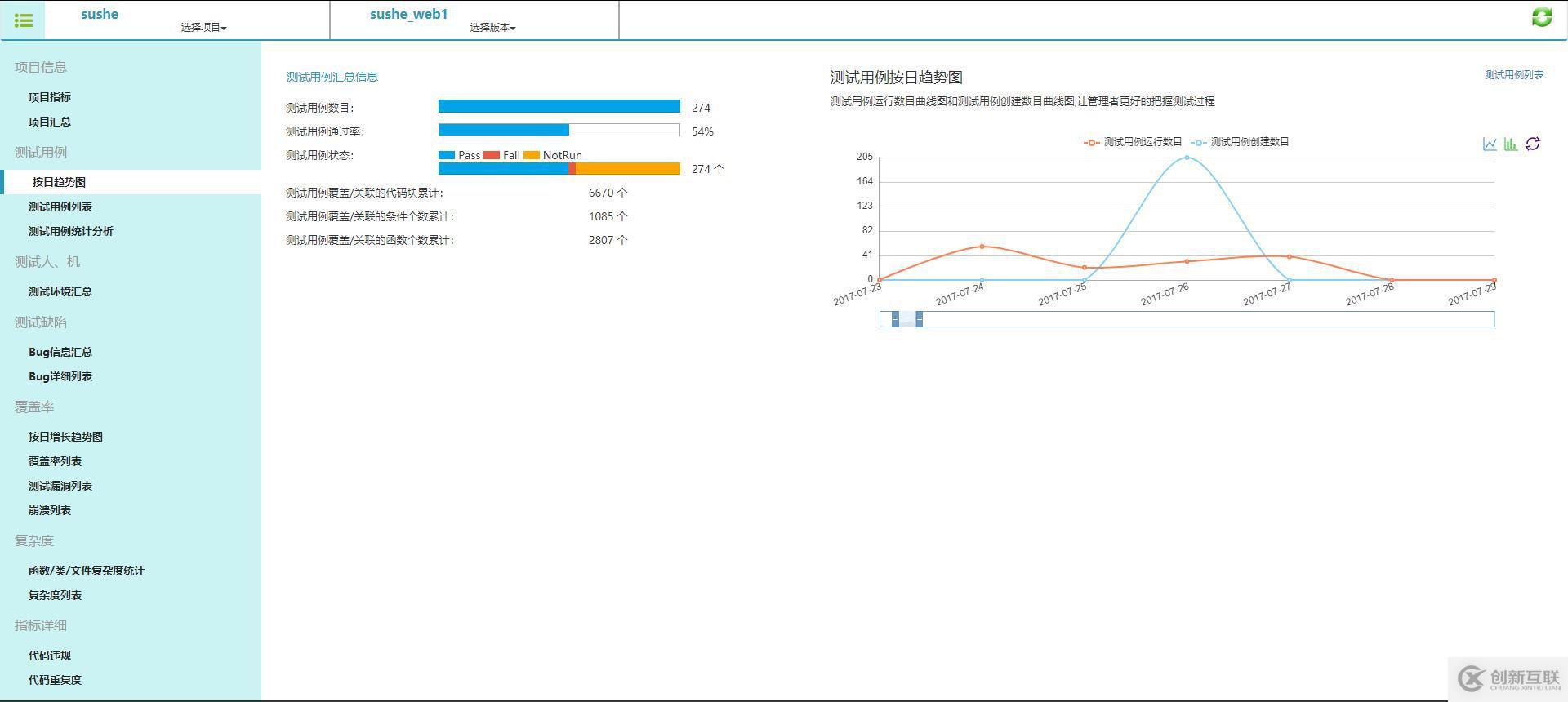Image resolution: width=1568 pixels, height=702 pixels.
Task: Open the 项目指标 menu item
Action: click(x=50, y=97)
